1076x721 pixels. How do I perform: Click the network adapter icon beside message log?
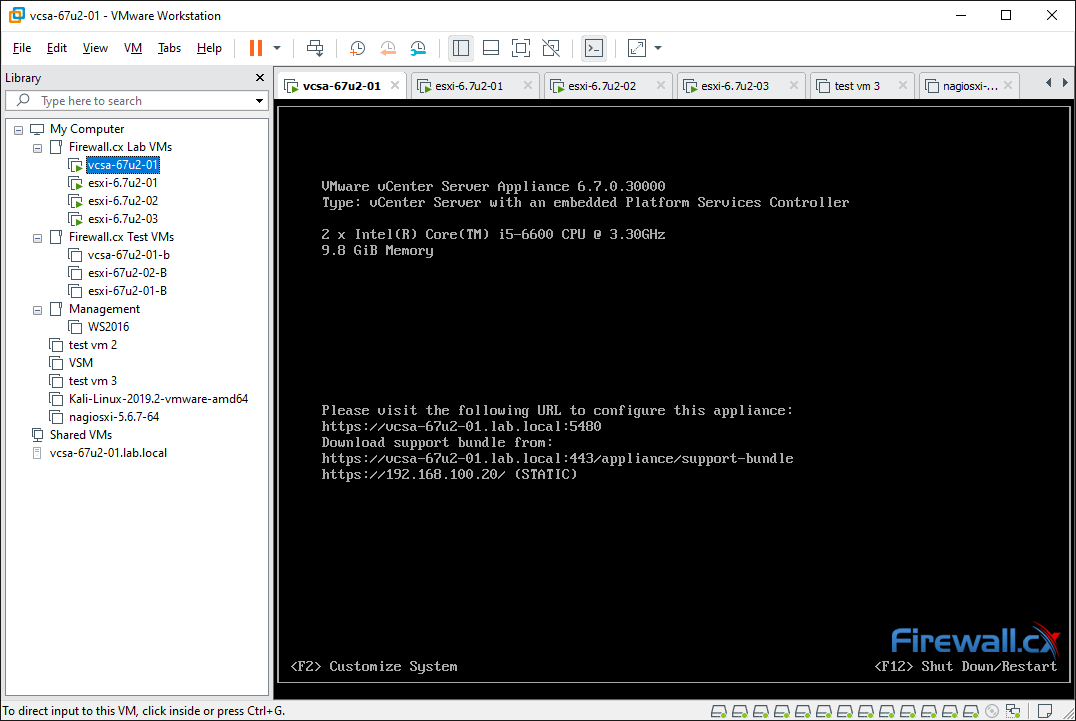(1013, 711)
